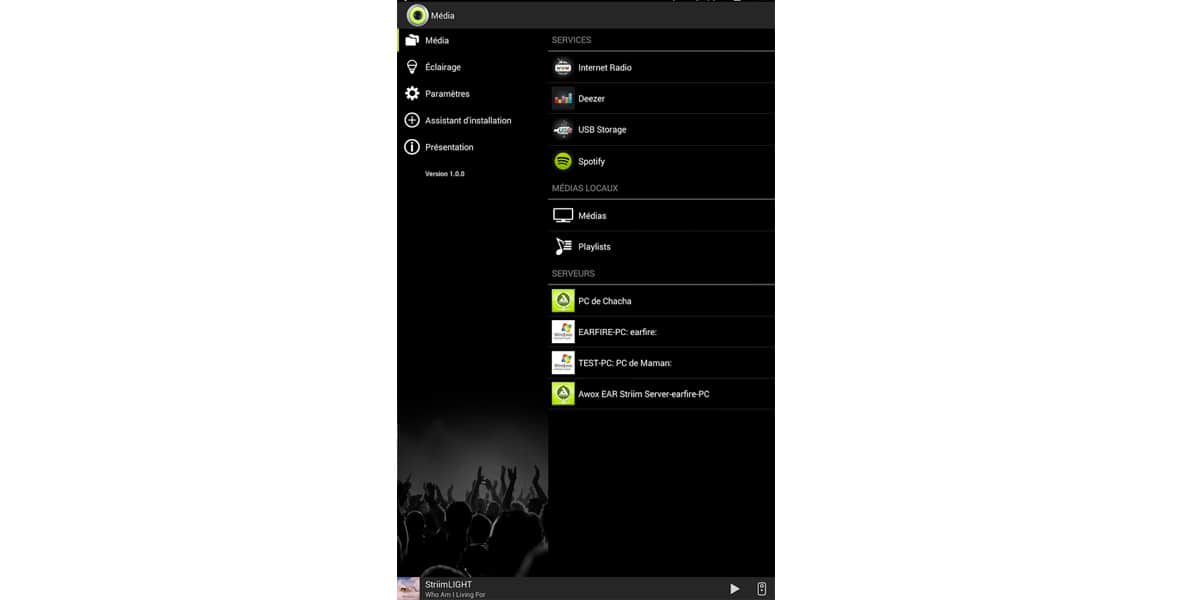Screen dimensions: 1200x600
Task: Open the Paramètres gear icon
Action: tap(411, 93)
